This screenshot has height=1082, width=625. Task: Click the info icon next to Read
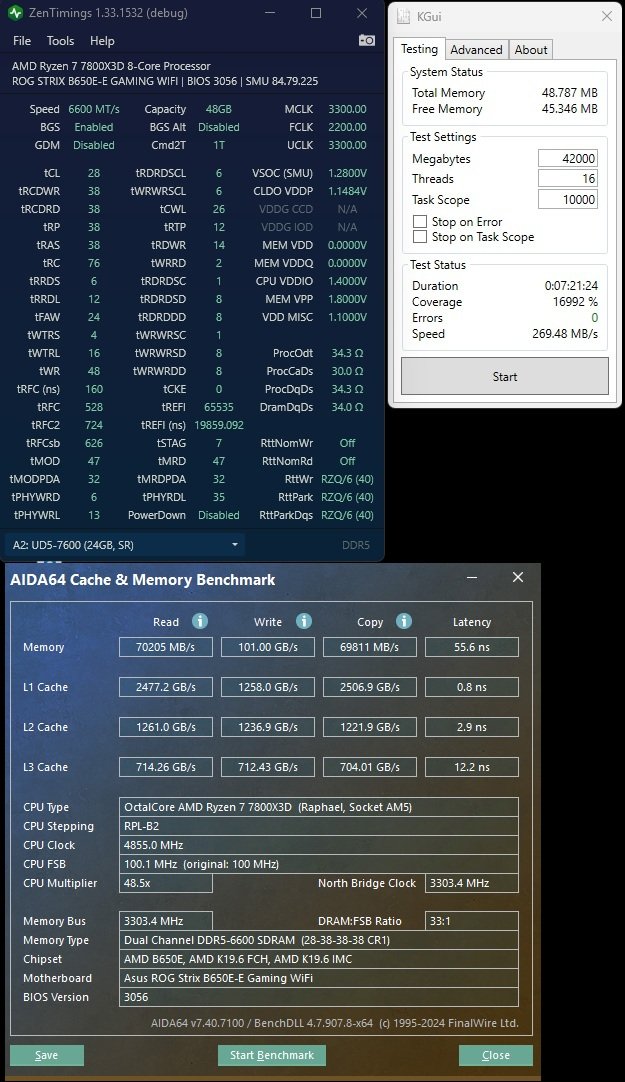[200, 621]
